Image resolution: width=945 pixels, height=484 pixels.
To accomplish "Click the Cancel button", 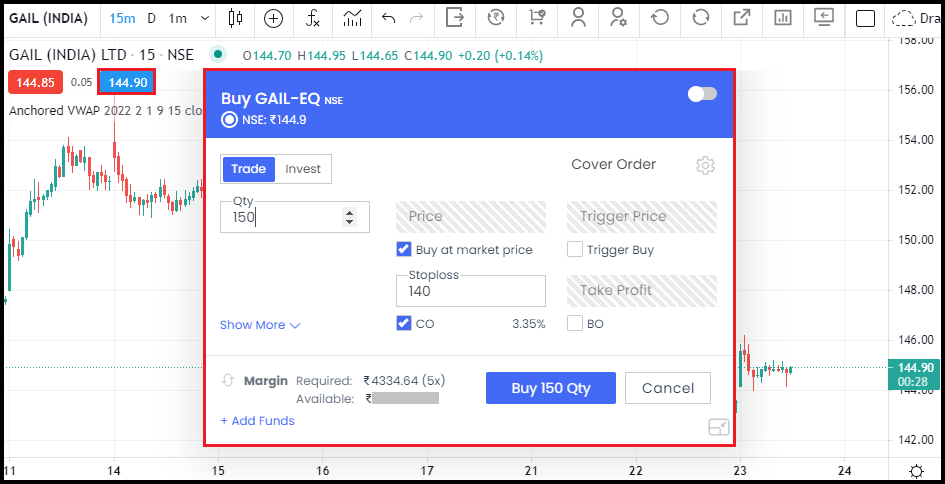I will pos(668,388).
